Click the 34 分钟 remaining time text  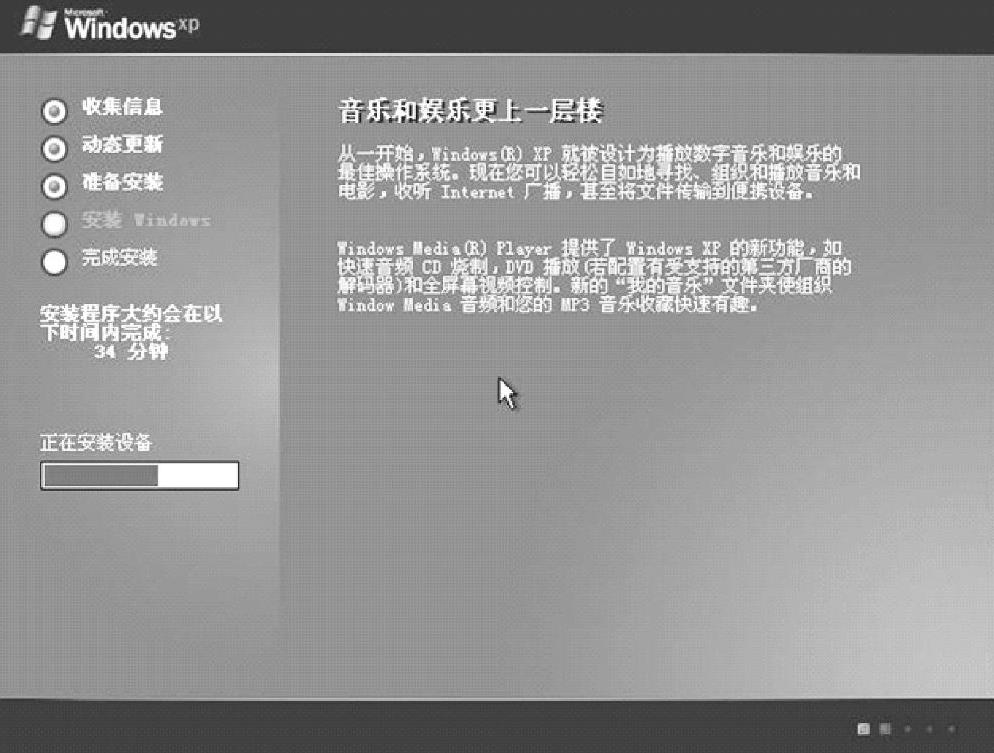pyautogui.click(x=131, y=351)
